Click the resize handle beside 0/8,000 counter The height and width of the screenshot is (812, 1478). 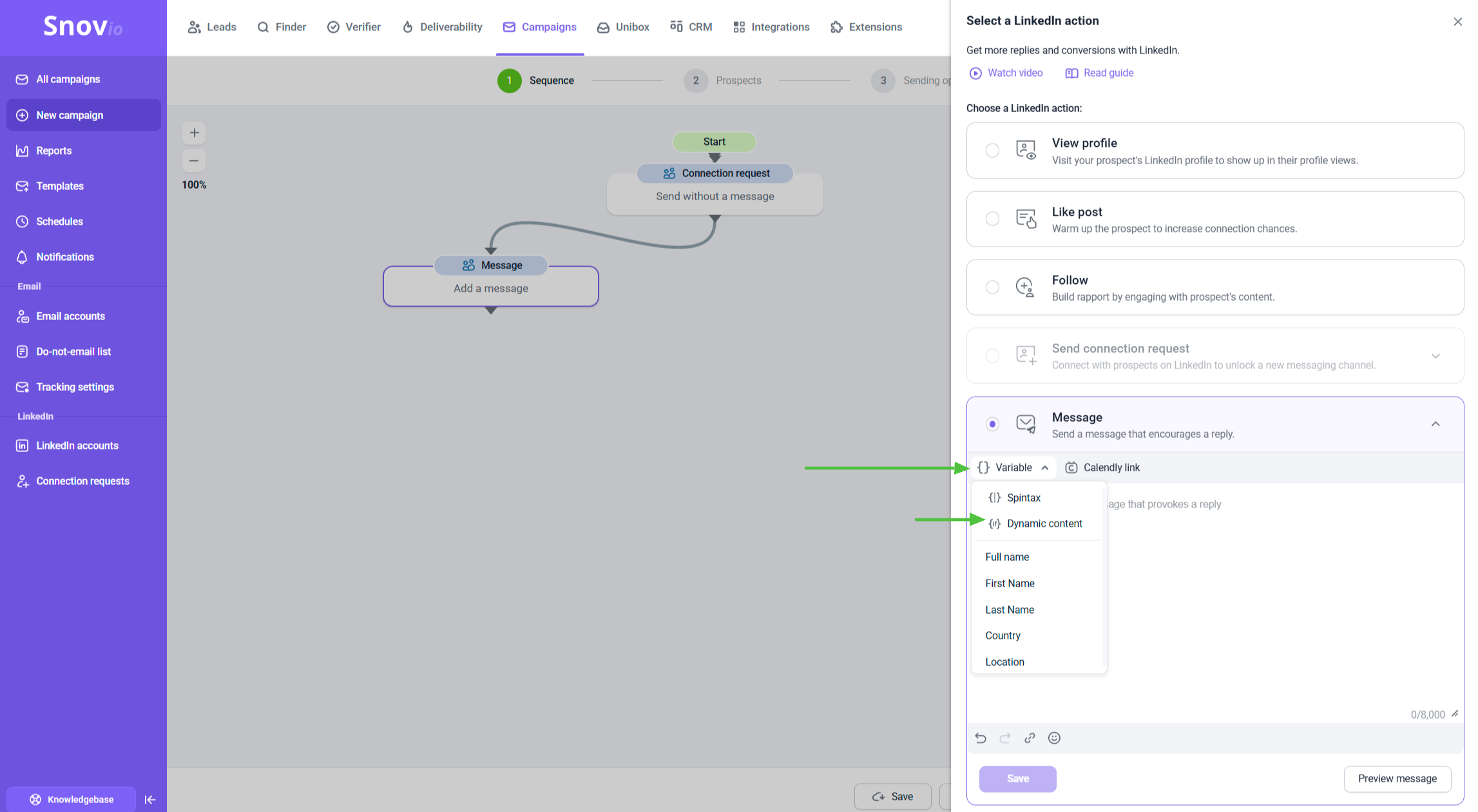[x=1455, y=713]
